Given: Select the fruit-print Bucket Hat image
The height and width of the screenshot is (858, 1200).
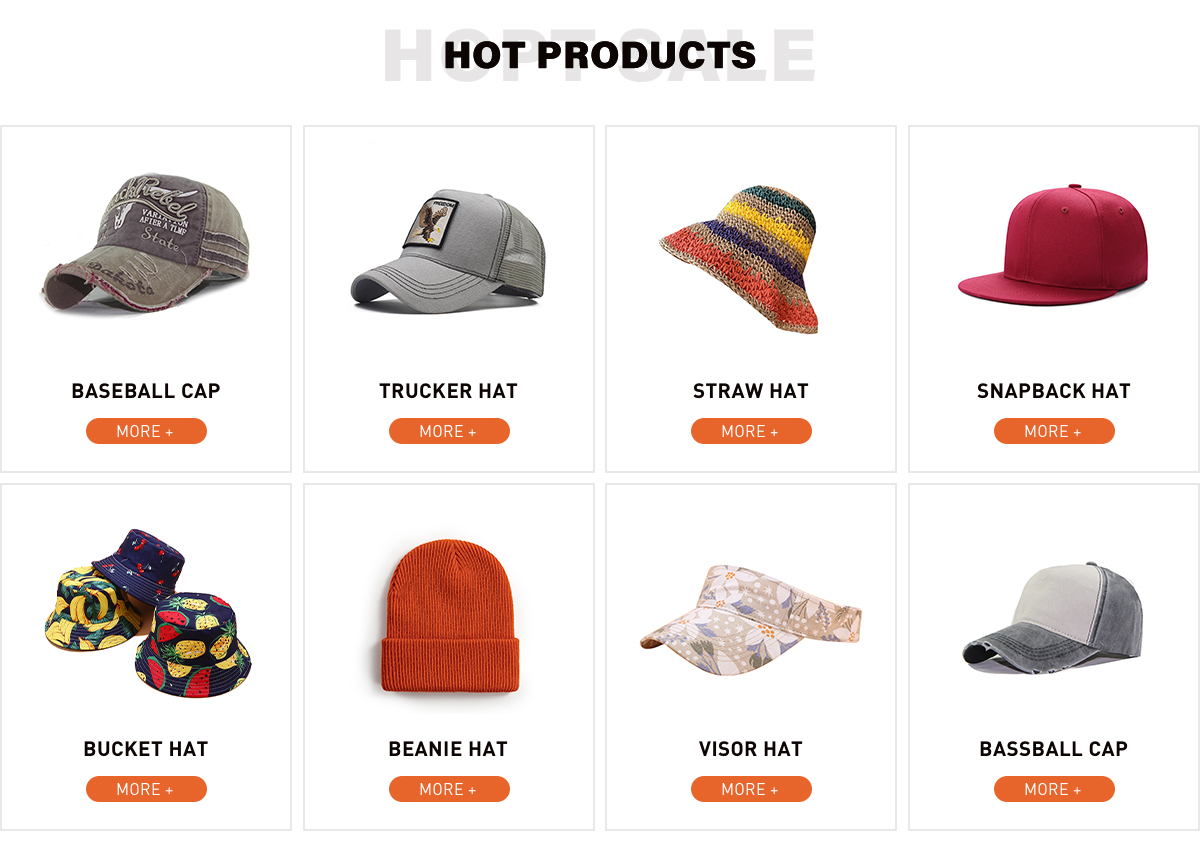Looking at the screenshot, I should point(146,612).
